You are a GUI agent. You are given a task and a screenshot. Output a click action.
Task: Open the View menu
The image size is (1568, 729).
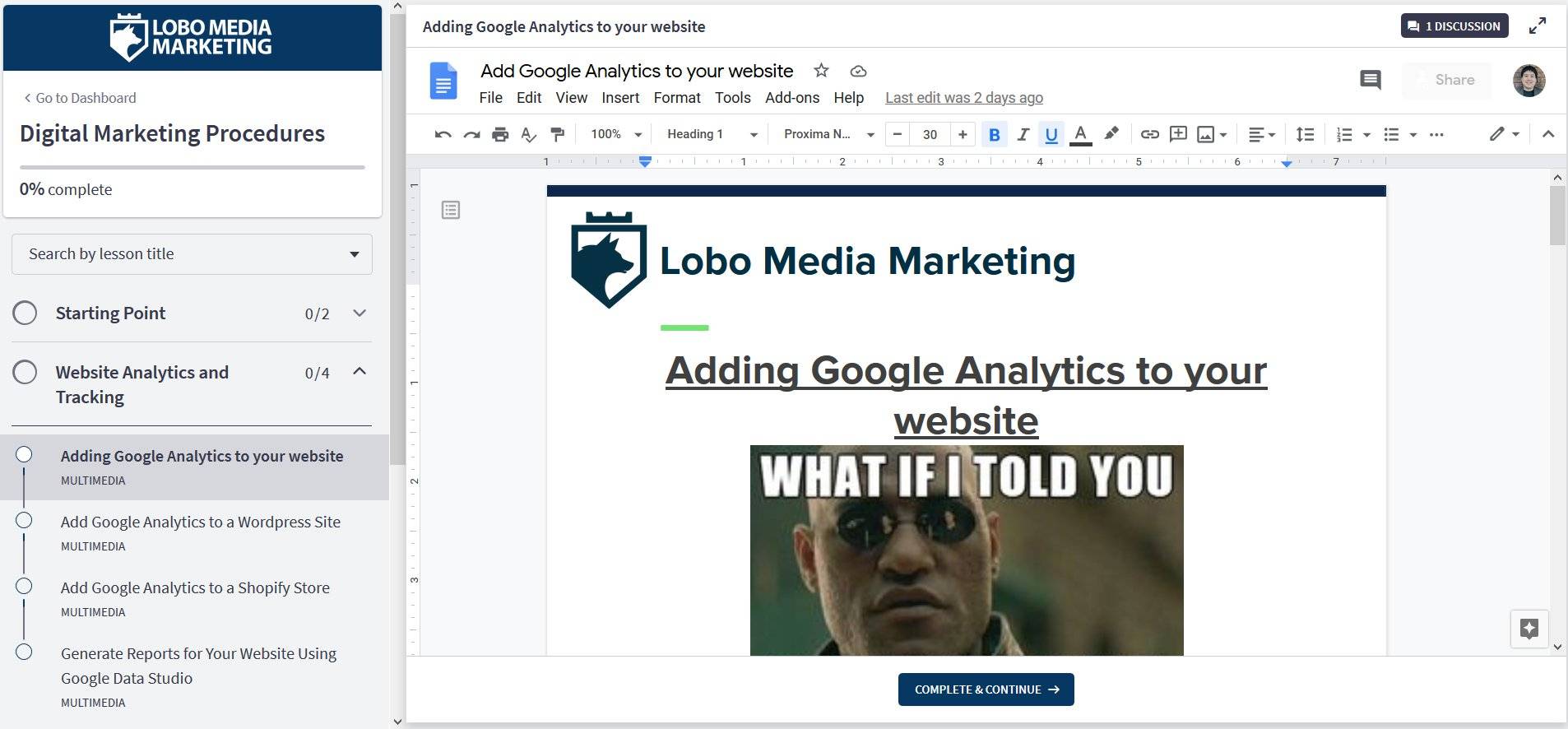pyautogui.click(x=572, y=98)
